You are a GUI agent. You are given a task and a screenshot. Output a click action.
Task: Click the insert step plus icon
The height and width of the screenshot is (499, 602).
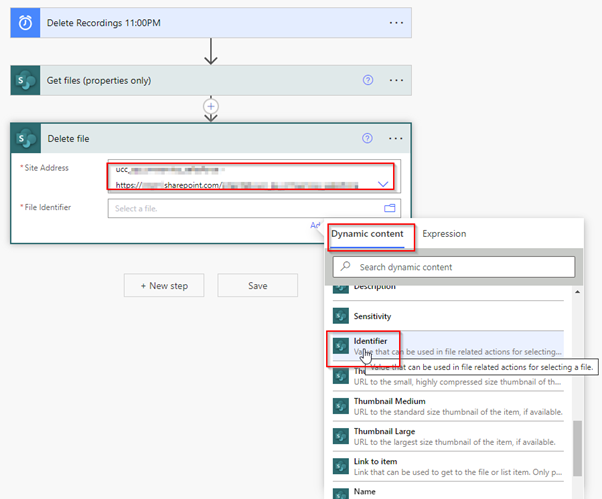210,105
